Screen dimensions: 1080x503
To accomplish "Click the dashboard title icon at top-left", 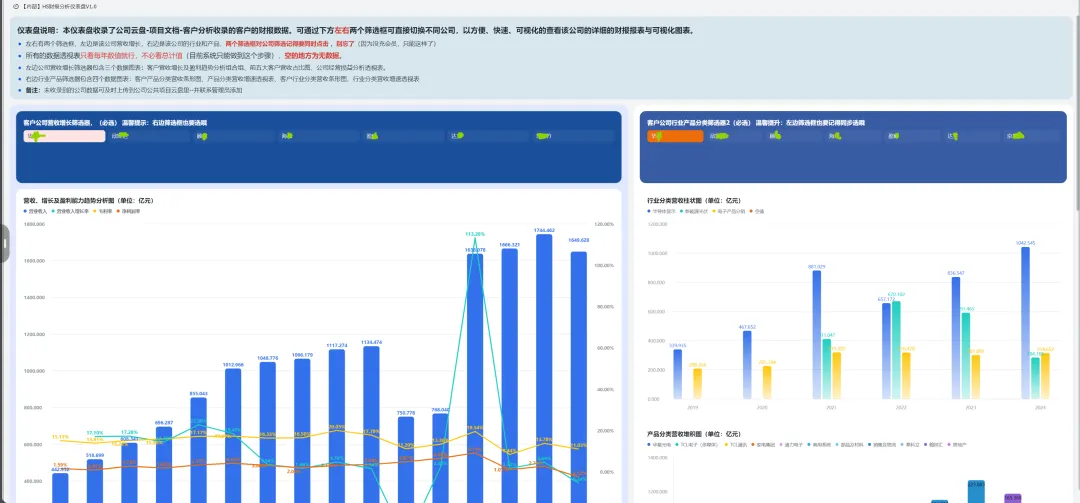I will (x=16, y=6).
